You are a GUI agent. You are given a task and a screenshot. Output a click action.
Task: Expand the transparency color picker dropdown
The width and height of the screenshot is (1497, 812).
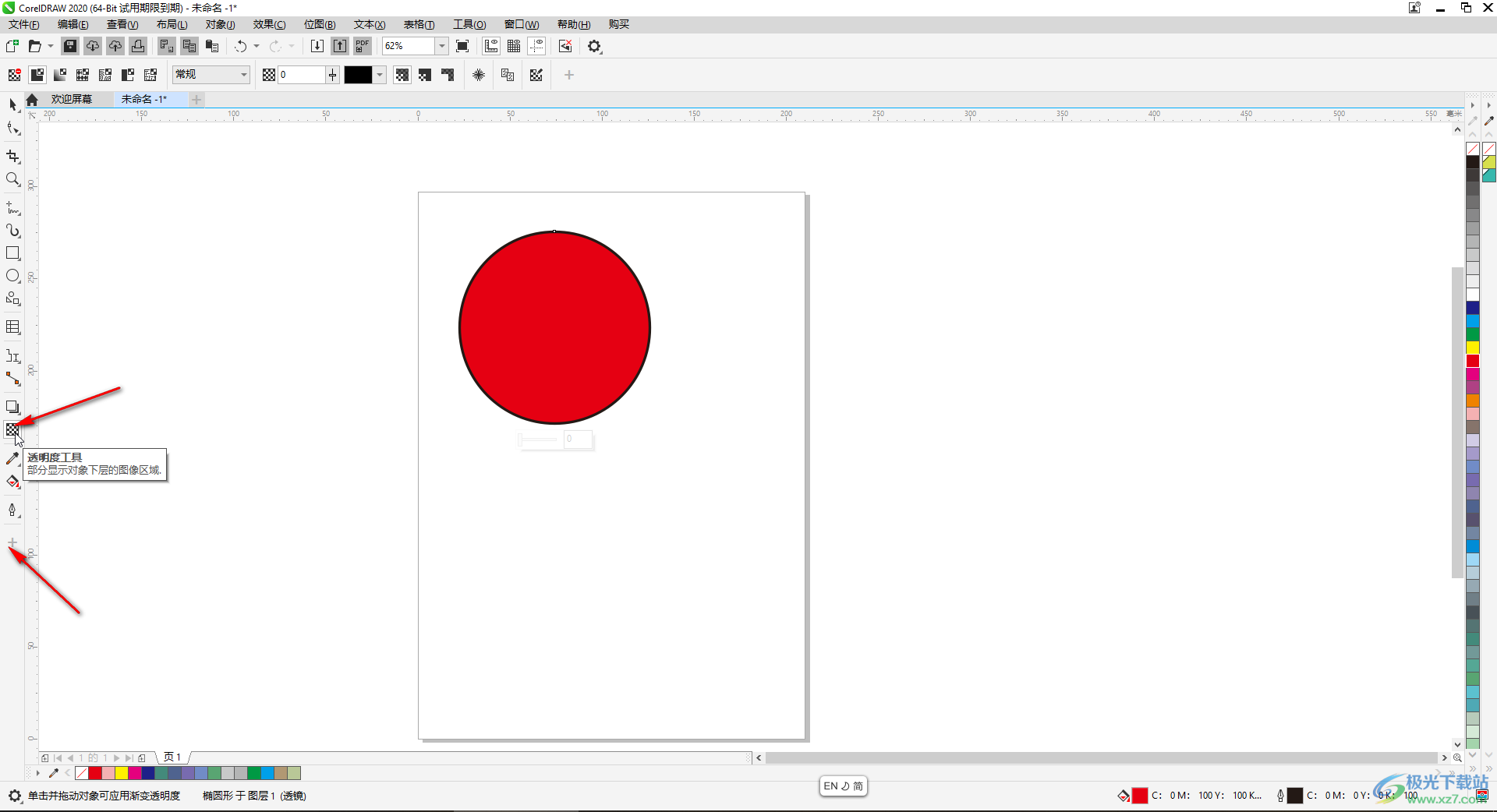tap(380, 75)
